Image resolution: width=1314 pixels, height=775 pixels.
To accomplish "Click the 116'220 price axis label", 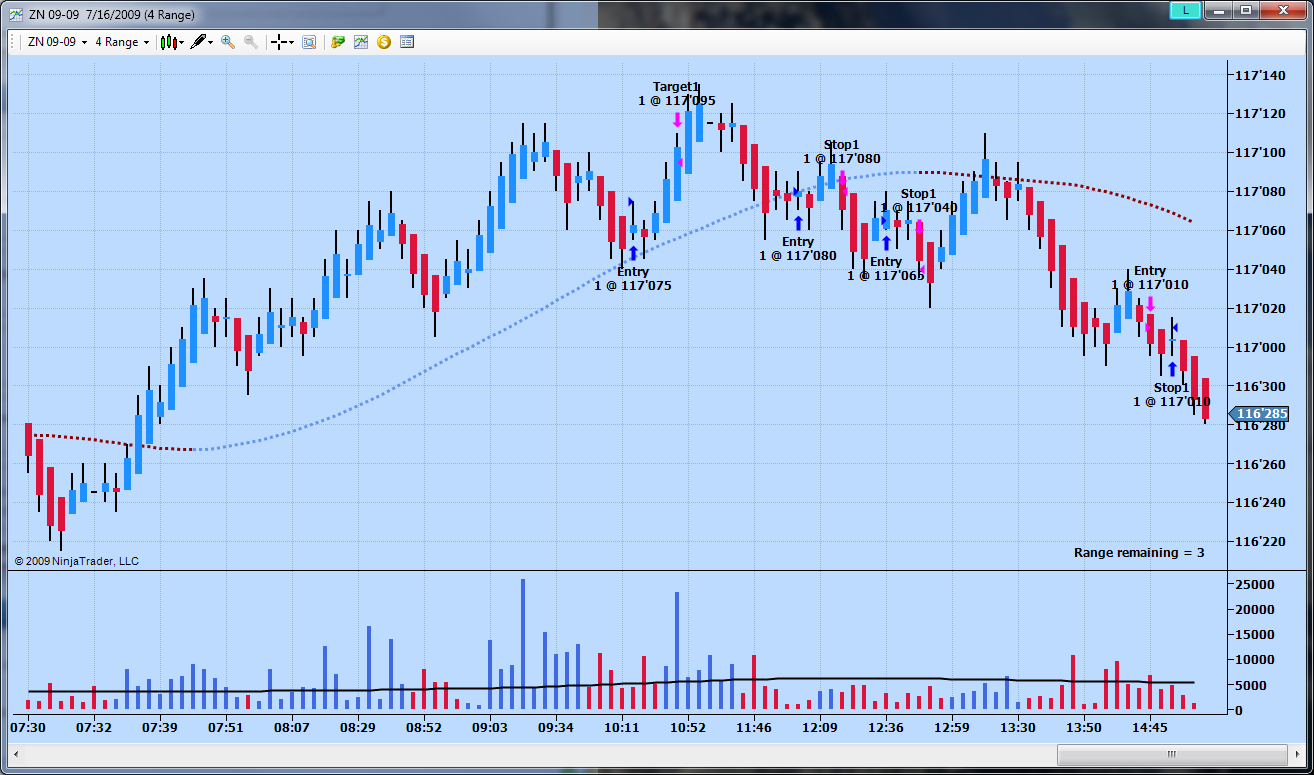I will [1260, 543].
